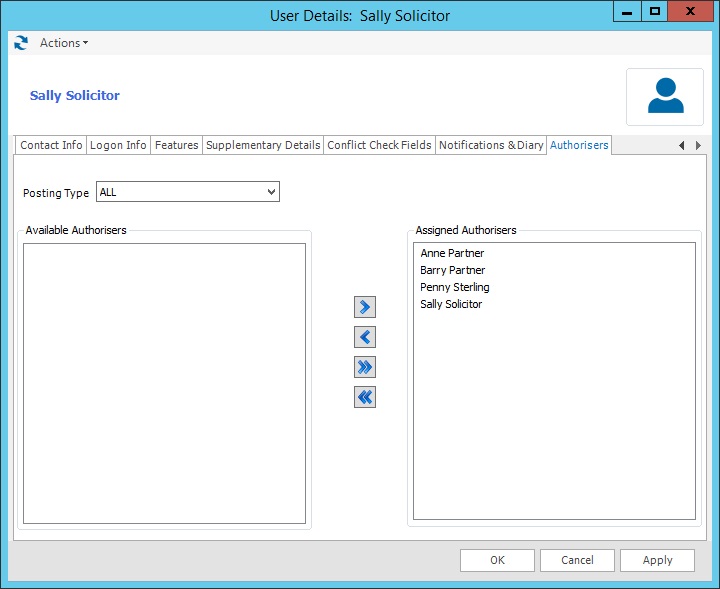Select Penny Sterling in the assigned list
Screen dimensions: 720x589
point(454,287)
